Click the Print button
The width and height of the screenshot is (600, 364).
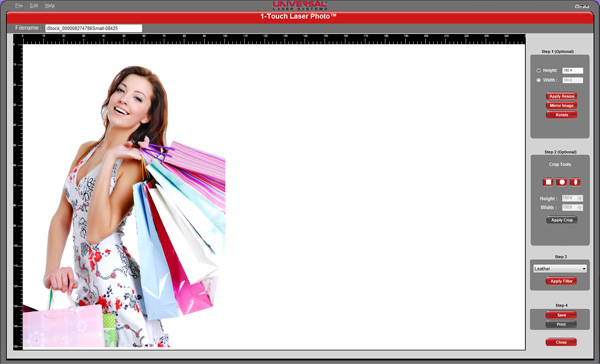point(561,324)
